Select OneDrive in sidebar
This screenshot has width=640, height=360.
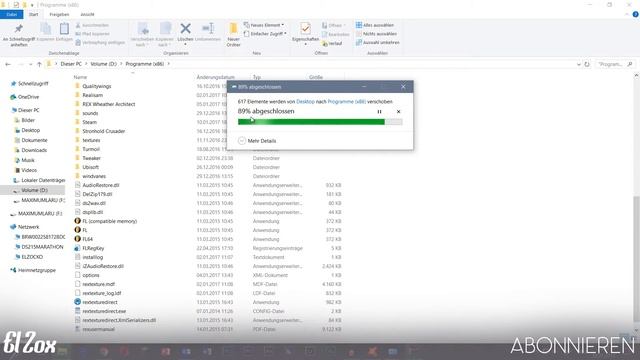click(x=24, y=97)
